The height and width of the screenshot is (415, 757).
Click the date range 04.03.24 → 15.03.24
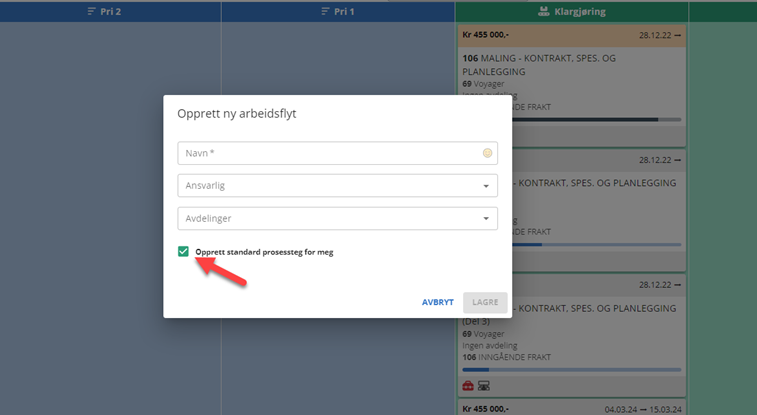643,409
